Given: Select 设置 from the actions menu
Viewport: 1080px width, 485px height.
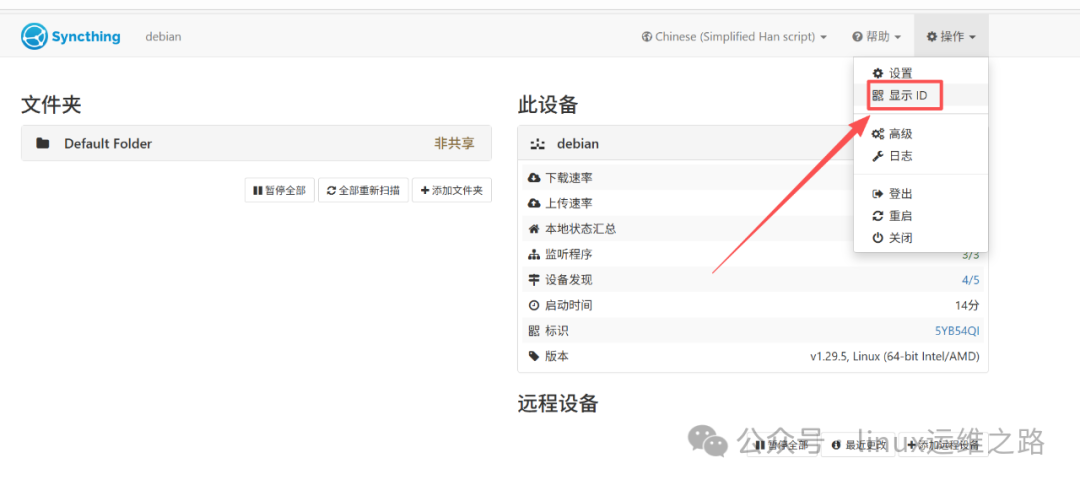Looking at the screenshot, I should [920, 73].
